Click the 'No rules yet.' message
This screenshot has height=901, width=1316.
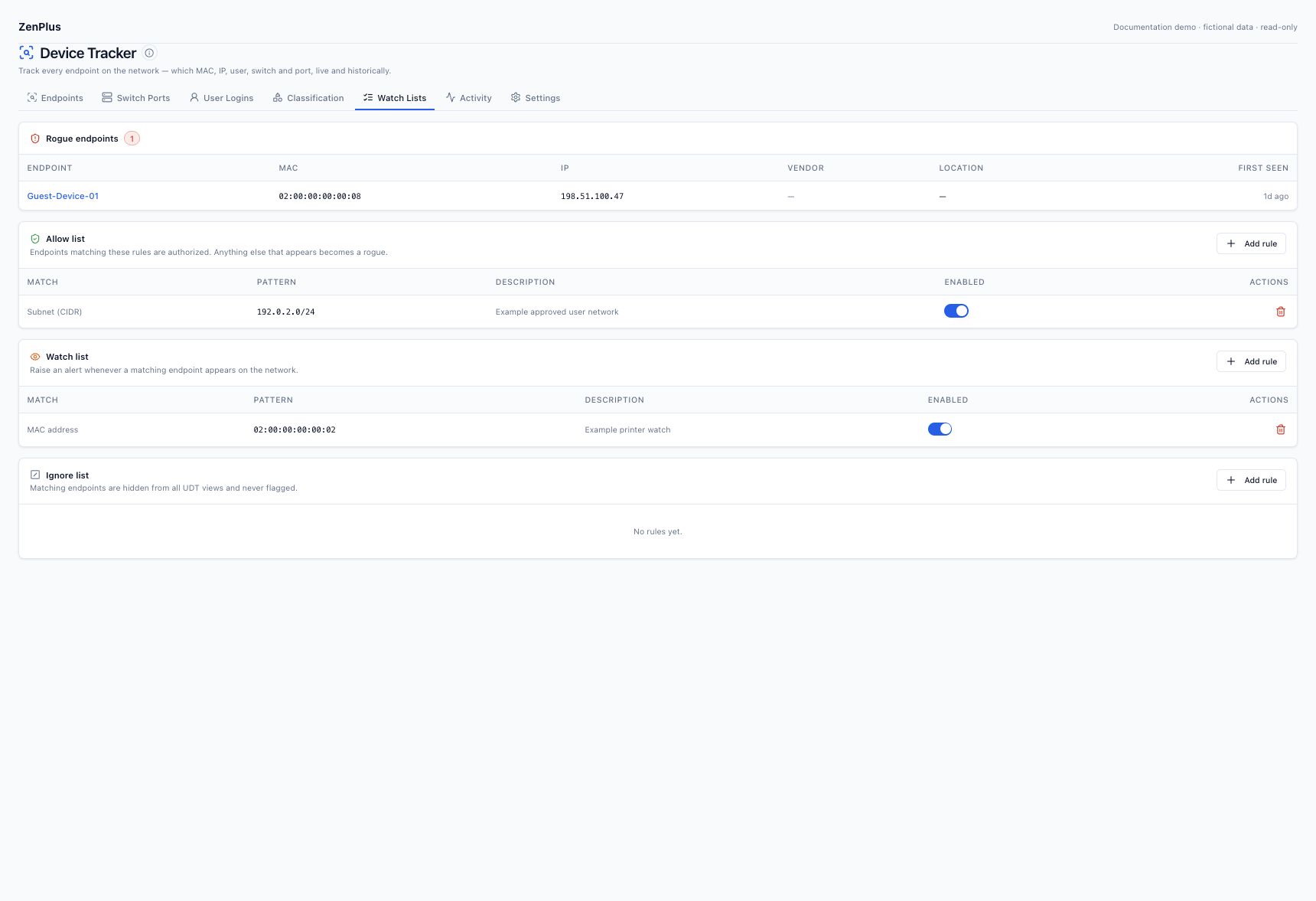pos(658,531)
